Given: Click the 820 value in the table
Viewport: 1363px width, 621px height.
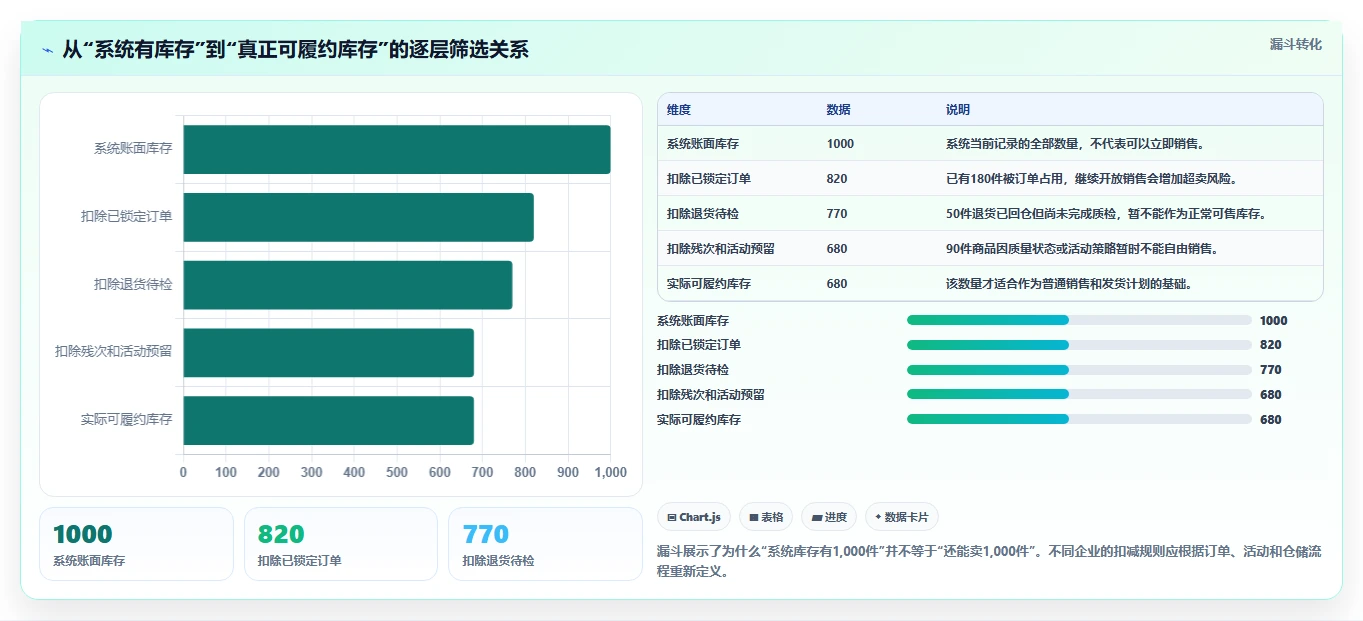Looking at the screenshot, I should [x=837, y=178].
